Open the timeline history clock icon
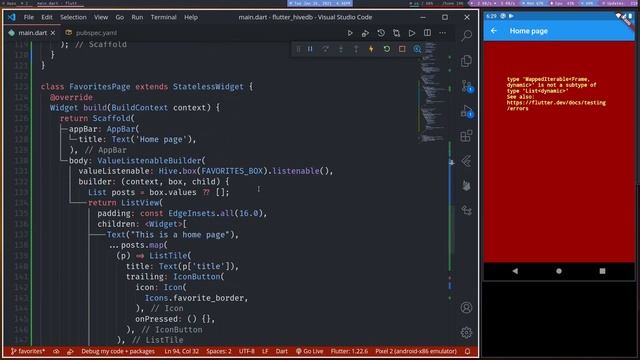Screen dimensions: 640x360 [381, 33]
